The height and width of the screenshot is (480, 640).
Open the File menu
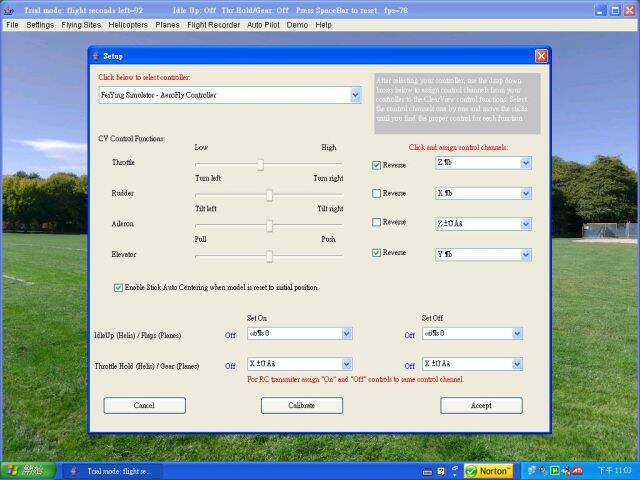(x=12, y=25)
